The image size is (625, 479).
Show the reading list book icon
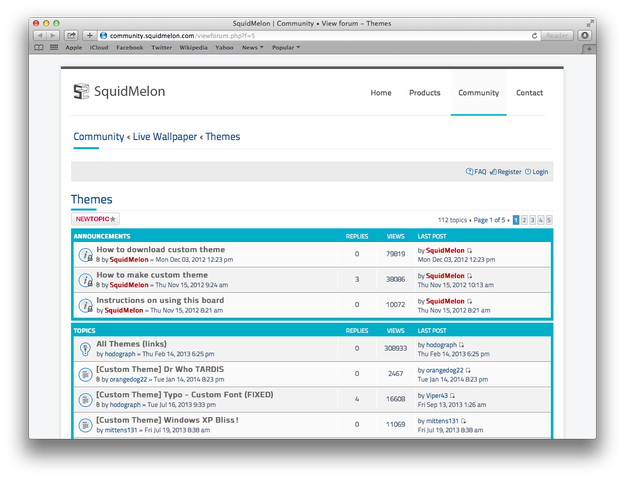39,47
